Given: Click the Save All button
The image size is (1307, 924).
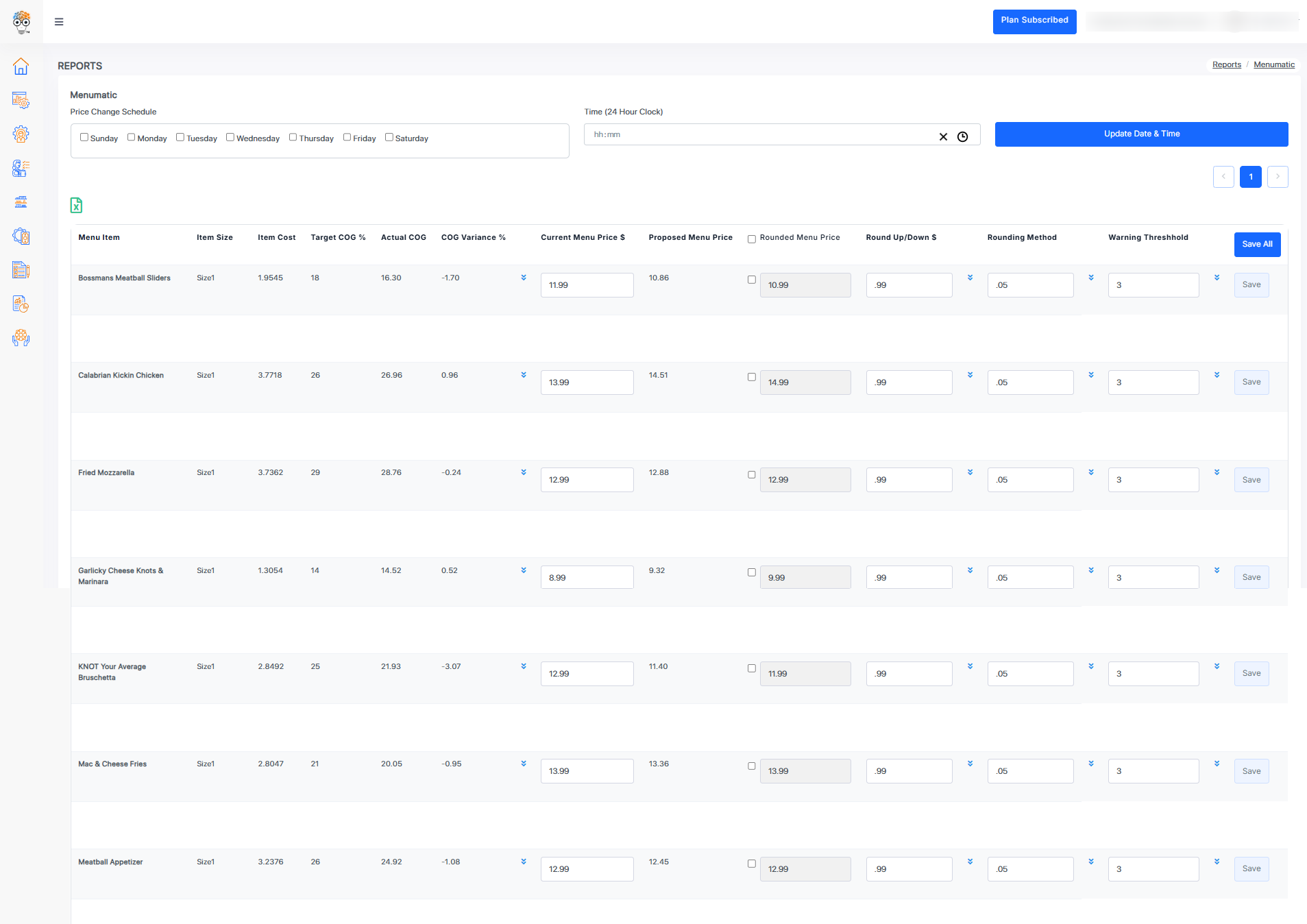Looking at the screenshot, I should [x=1257, y=245].
